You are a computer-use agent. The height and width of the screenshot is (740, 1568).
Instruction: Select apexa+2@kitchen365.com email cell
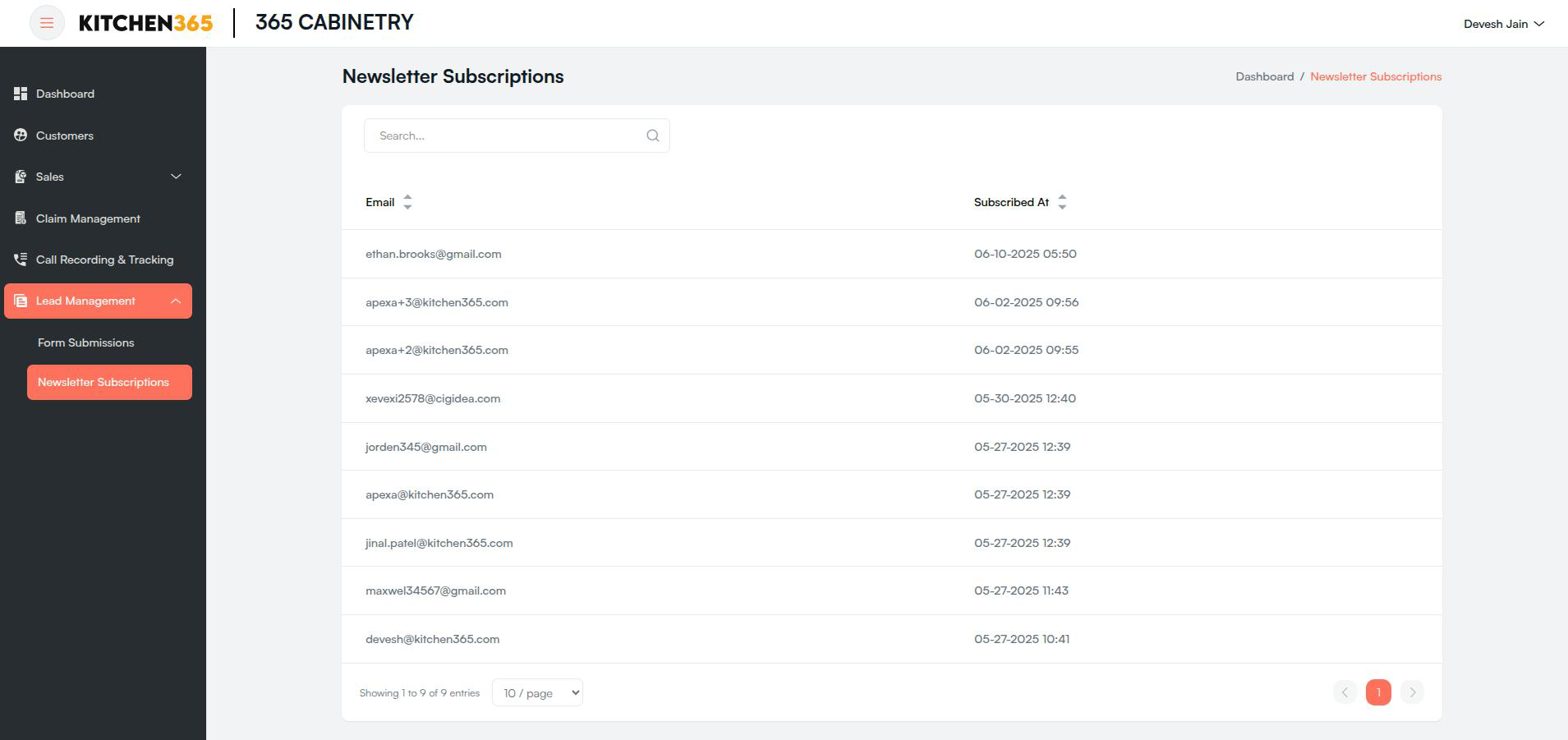coord(437,350)
